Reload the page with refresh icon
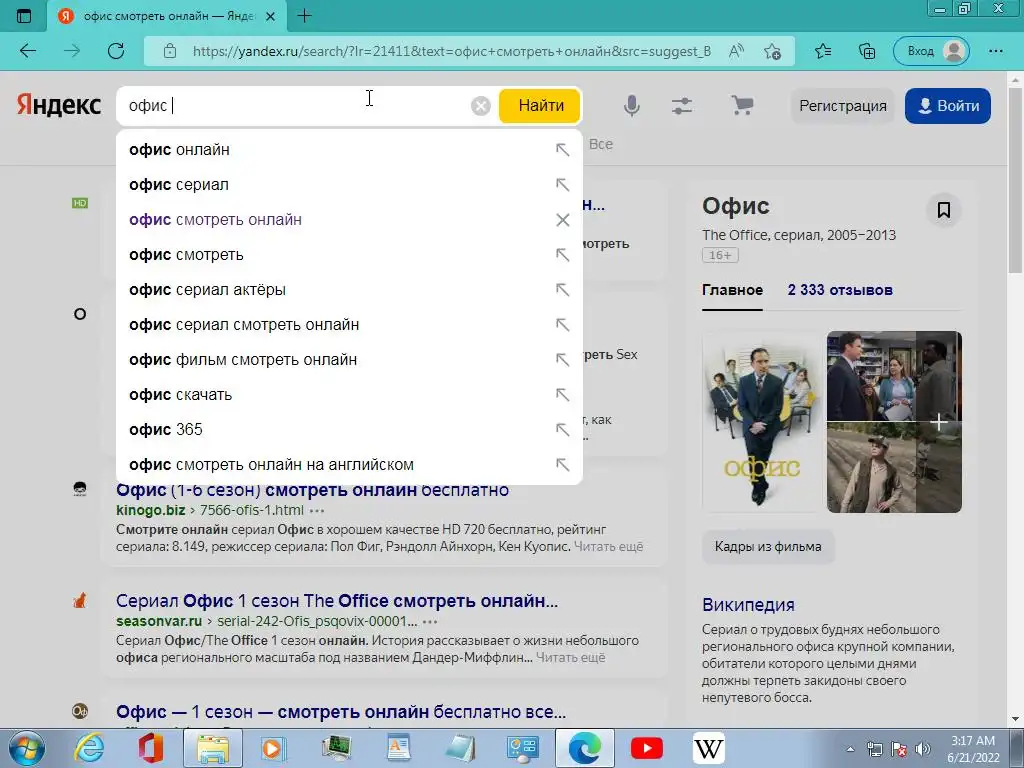The width and height of the screenshot is (1024, 768). 116,51
